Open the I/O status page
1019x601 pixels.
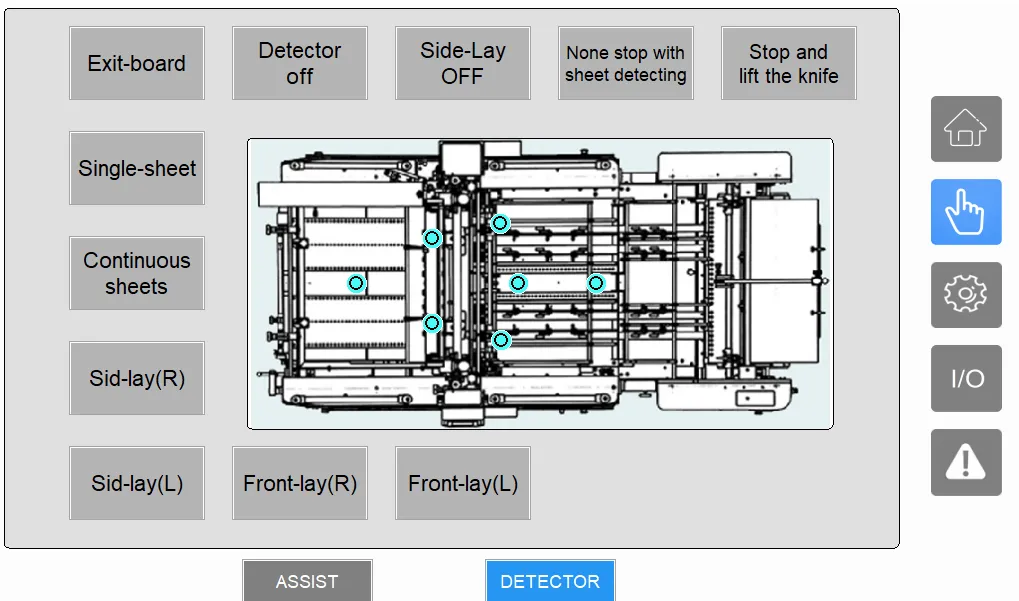tap(966, 378)
